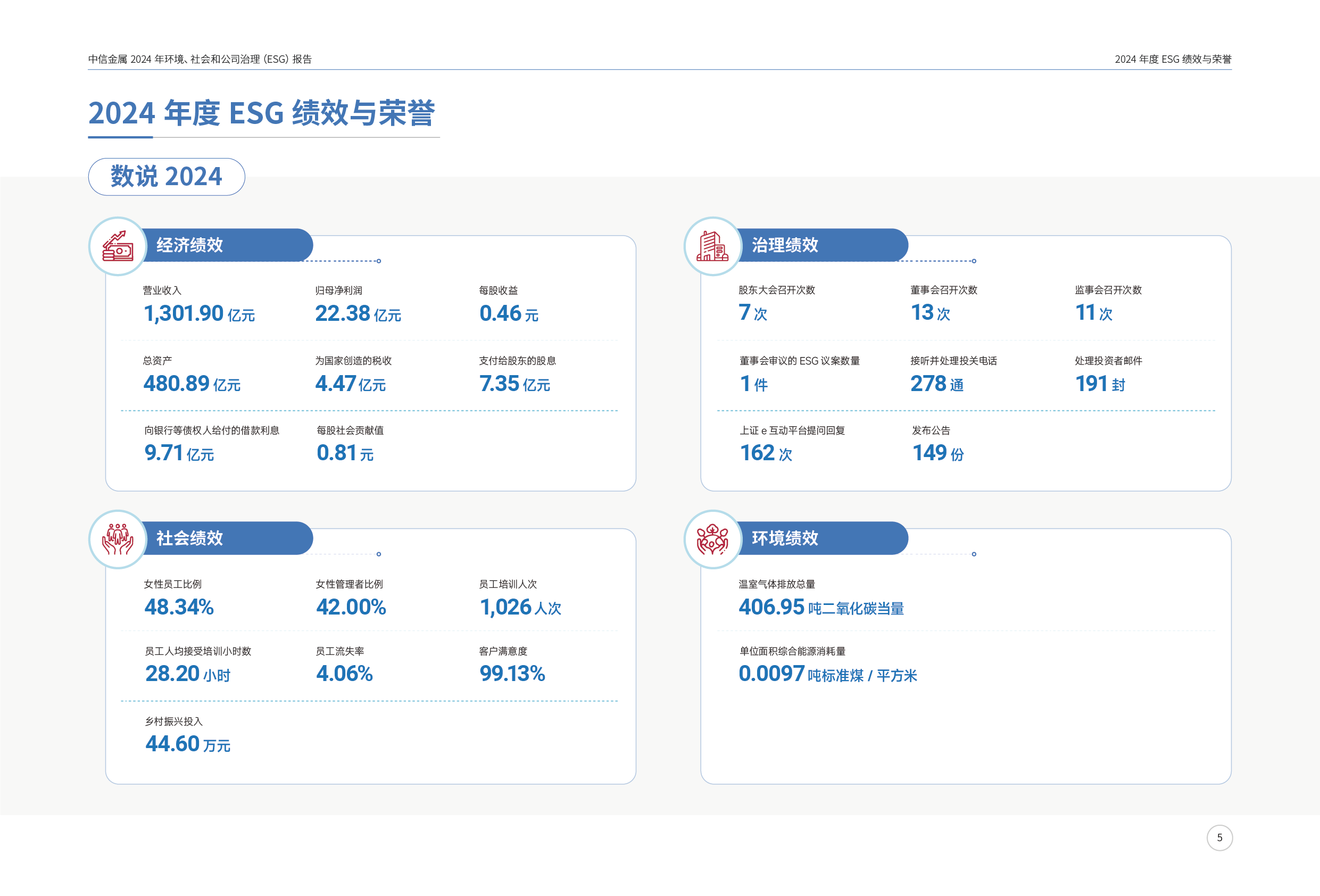The width and height of the screenshot is (1320, 896).
Task: Select the 治理绩效 section header
Action: pyautogui.click(x=784, y=245)
